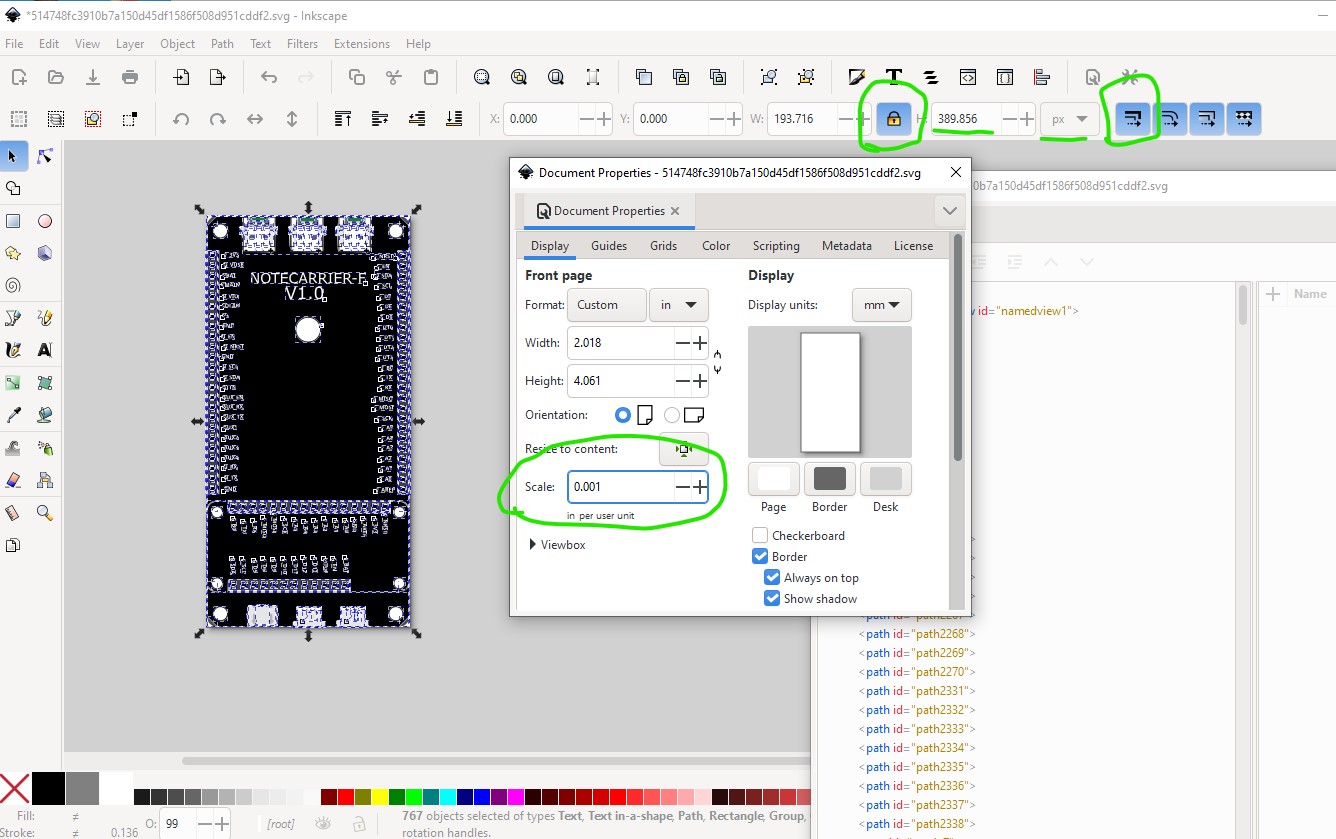The width and height of the screenshot is (1336, 839).
Task: Click the Border color swatch
Action: click(830, 479)
